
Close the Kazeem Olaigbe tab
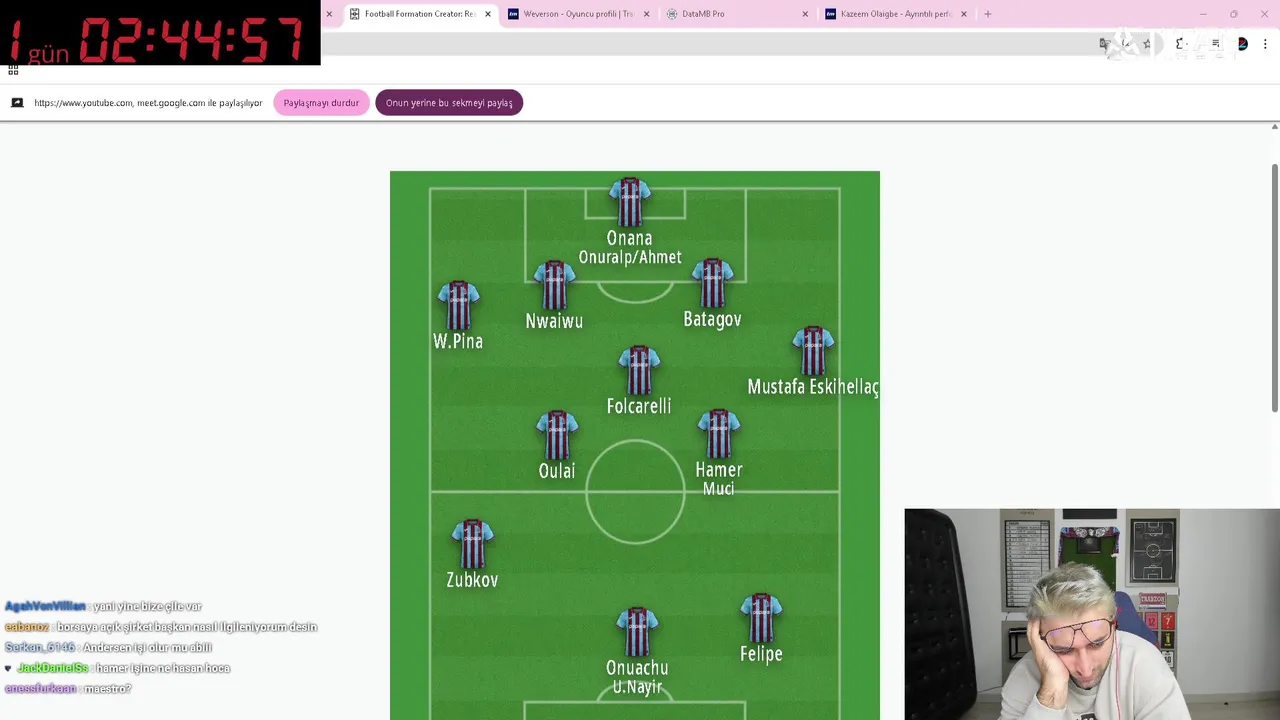(x=964, y=14)
